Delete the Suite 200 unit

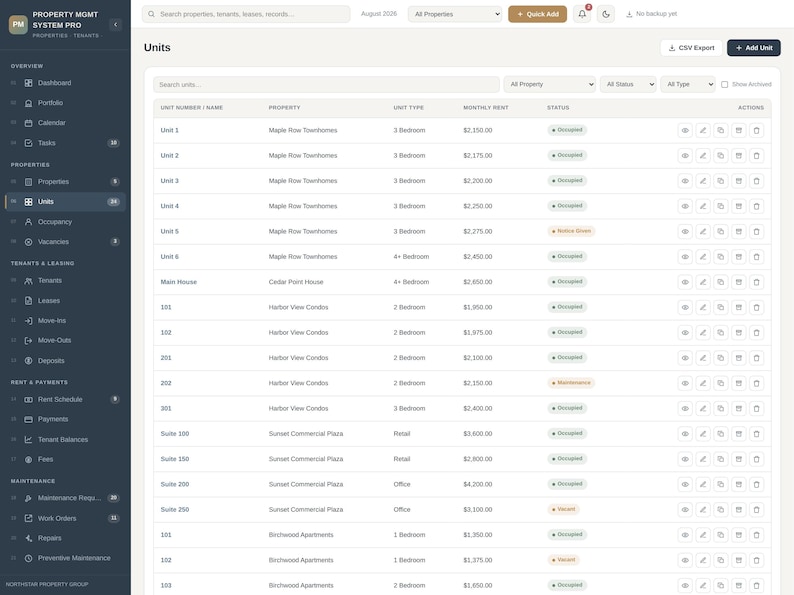[757, 485]
